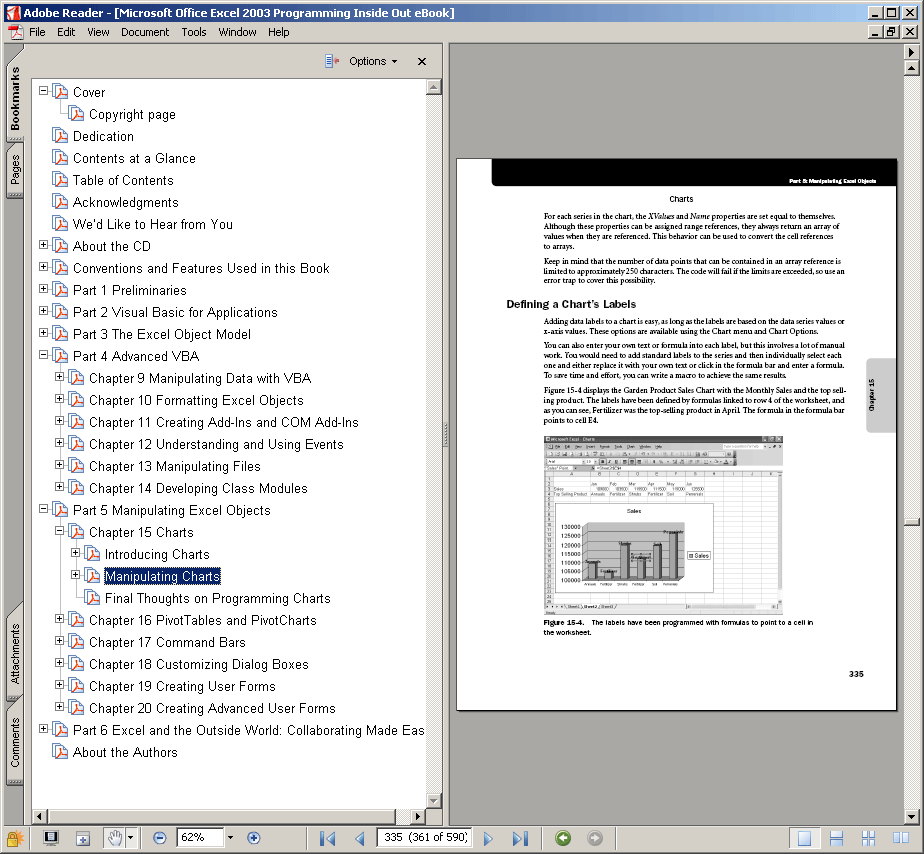Collapse Part 4 Advanced VBA
924x854 pixels.
(44, 355)
